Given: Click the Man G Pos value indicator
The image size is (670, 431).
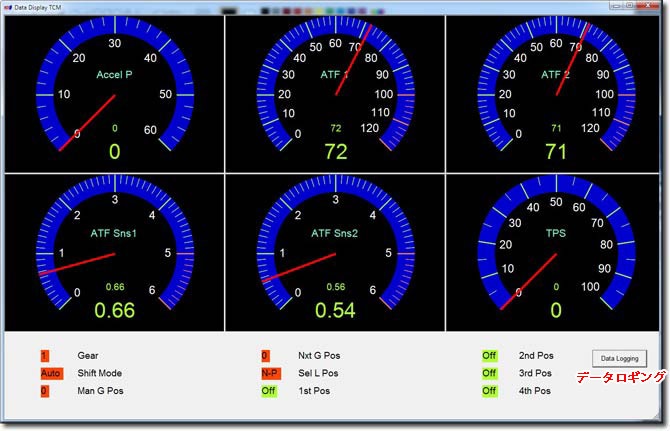Looking at the screenshot, I should (45, 391).
